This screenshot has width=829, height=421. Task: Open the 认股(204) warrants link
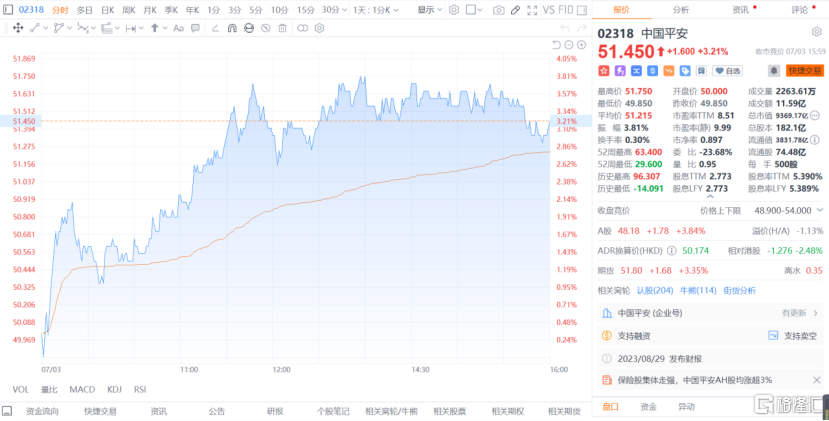pyautogui.click(x=655, y=290)
